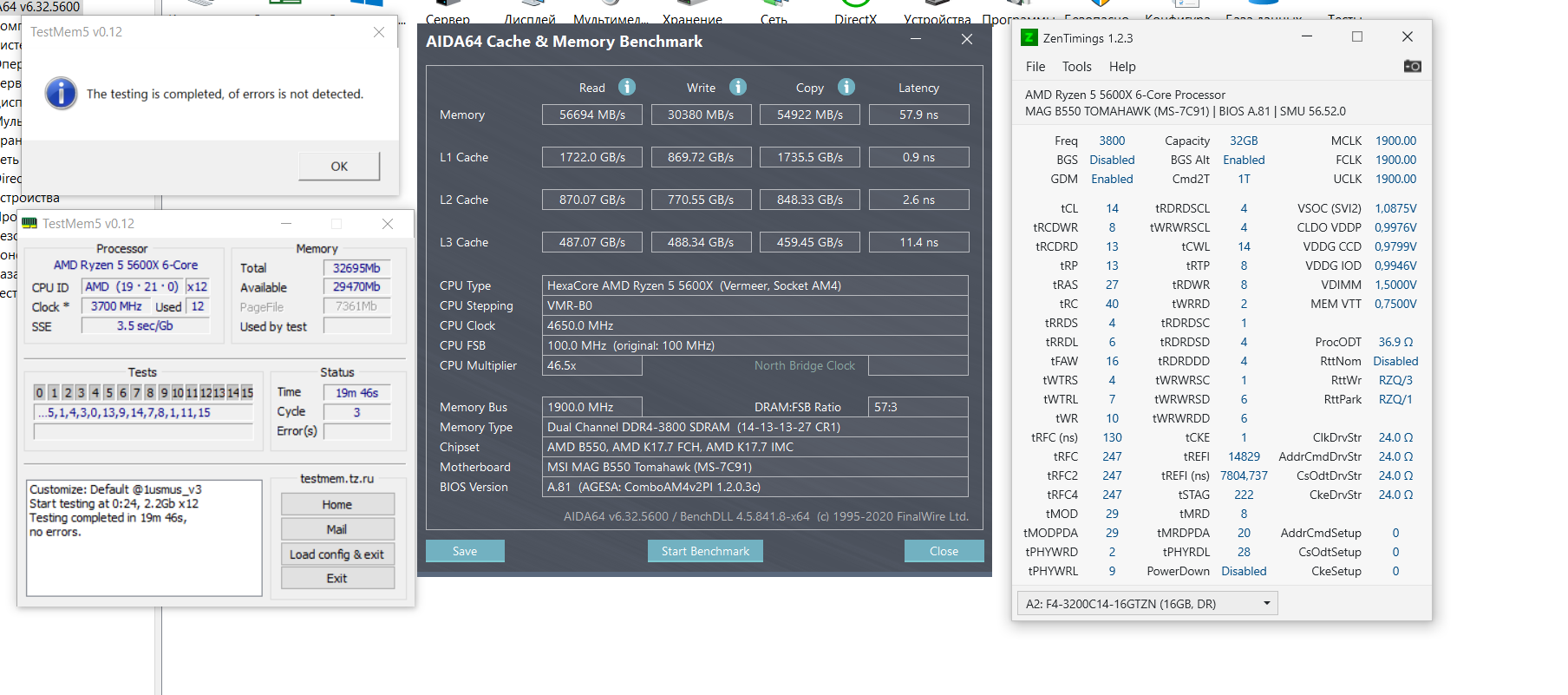Click the MCLK value 1900.00 in ZenTimings
This screenshot has height=695, width=1568.
1395,141
